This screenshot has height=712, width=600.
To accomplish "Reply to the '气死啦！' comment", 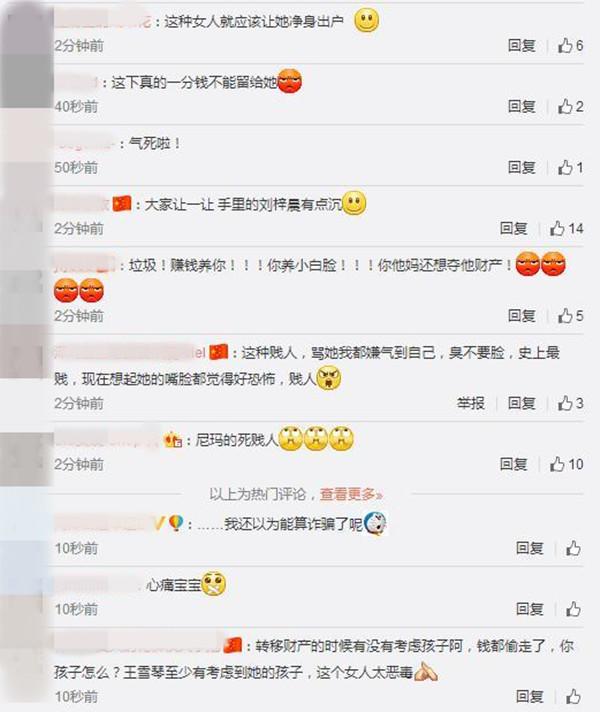I will click(521, 168).
